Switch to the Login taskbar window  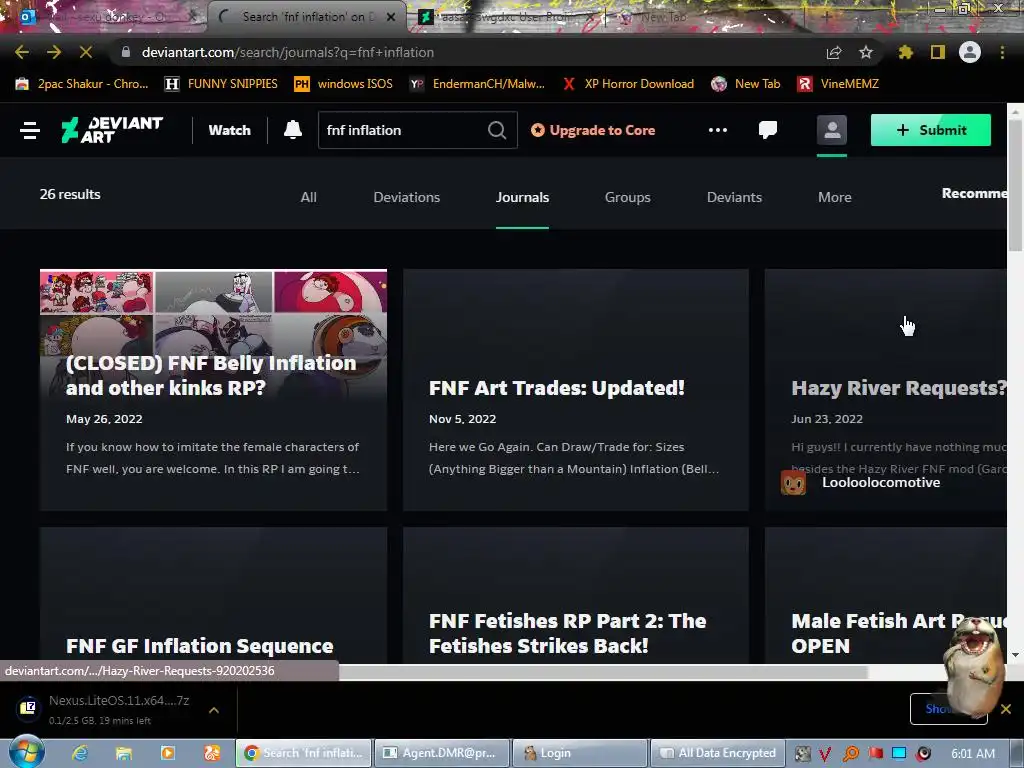pos(580,753)
